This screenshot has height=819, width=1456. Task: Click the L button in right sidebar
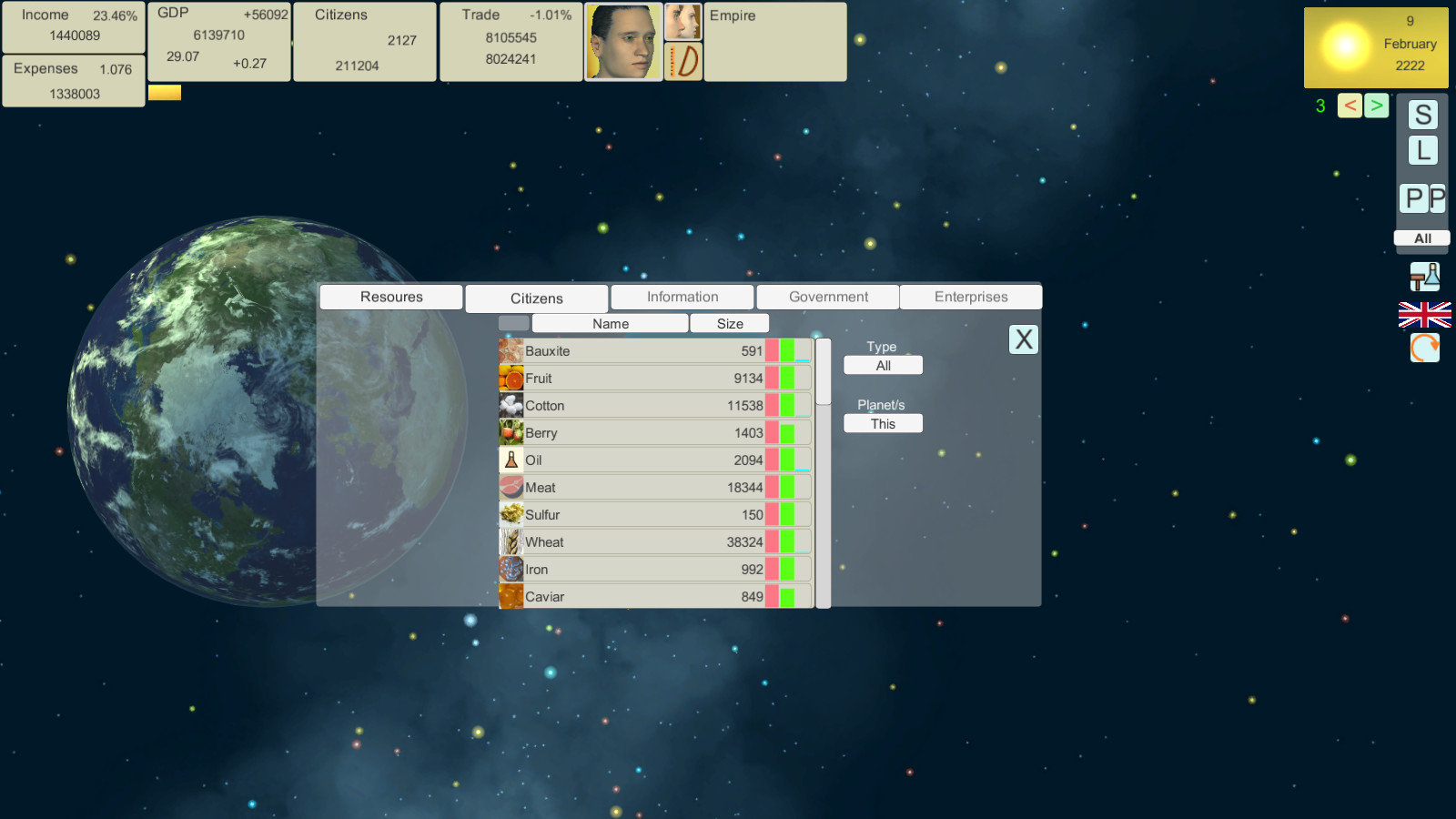[x=1423, y=150]
